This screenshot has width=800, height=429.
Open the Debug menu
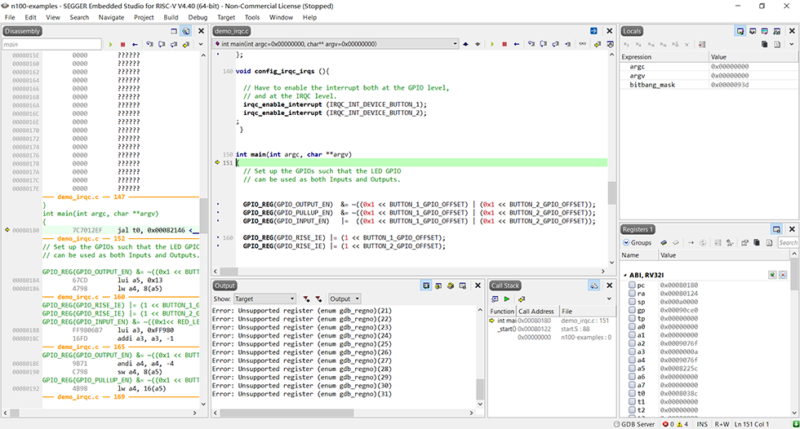click(198, 17)
